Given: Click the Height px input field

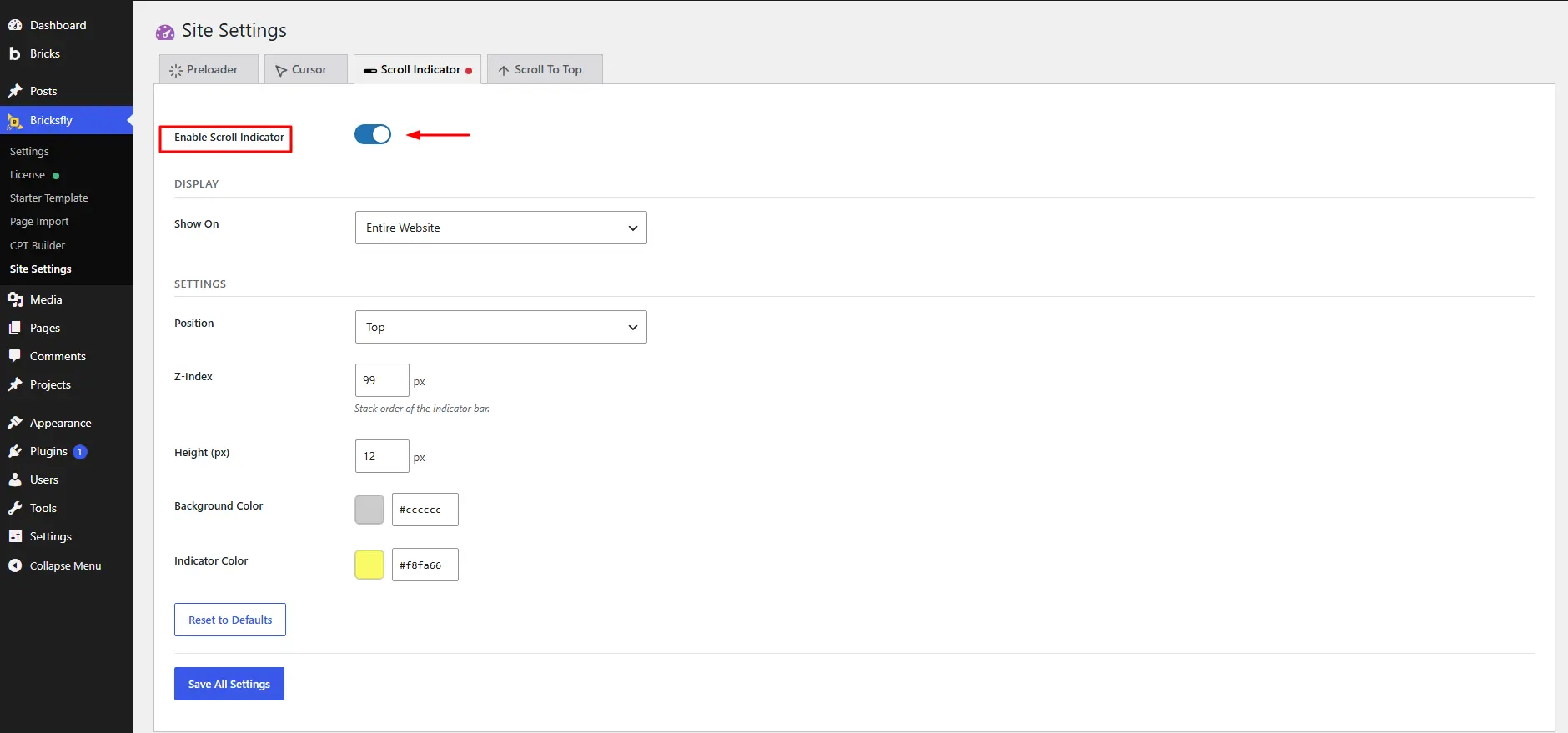Looking at the screenshot, I should (382, 456).
